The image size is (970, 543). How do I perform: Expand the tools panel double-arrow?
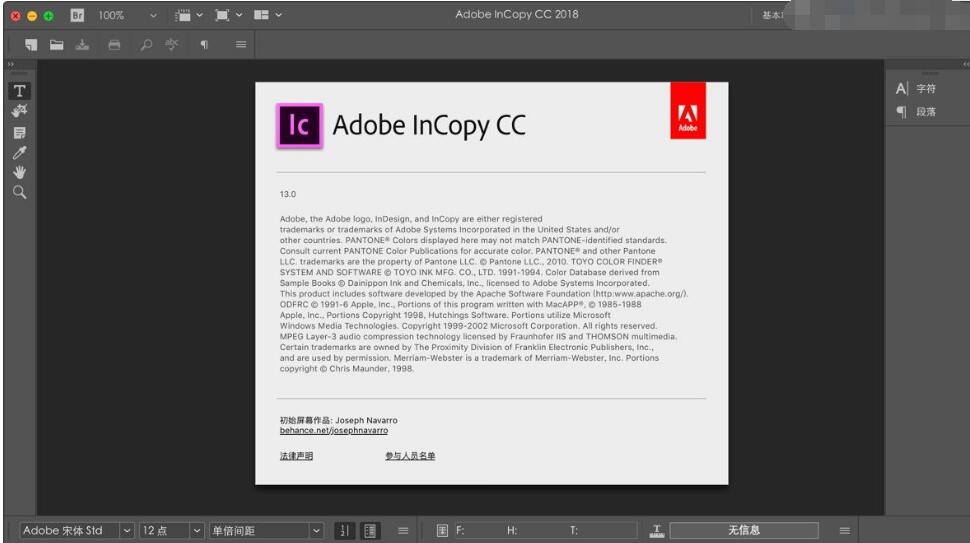(11, 64)
